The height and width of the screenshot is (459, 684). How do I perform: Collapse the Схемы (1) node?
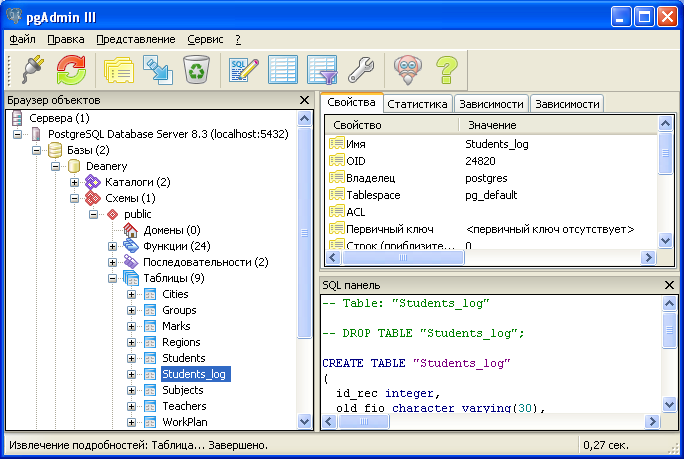[x=74, y=199]
